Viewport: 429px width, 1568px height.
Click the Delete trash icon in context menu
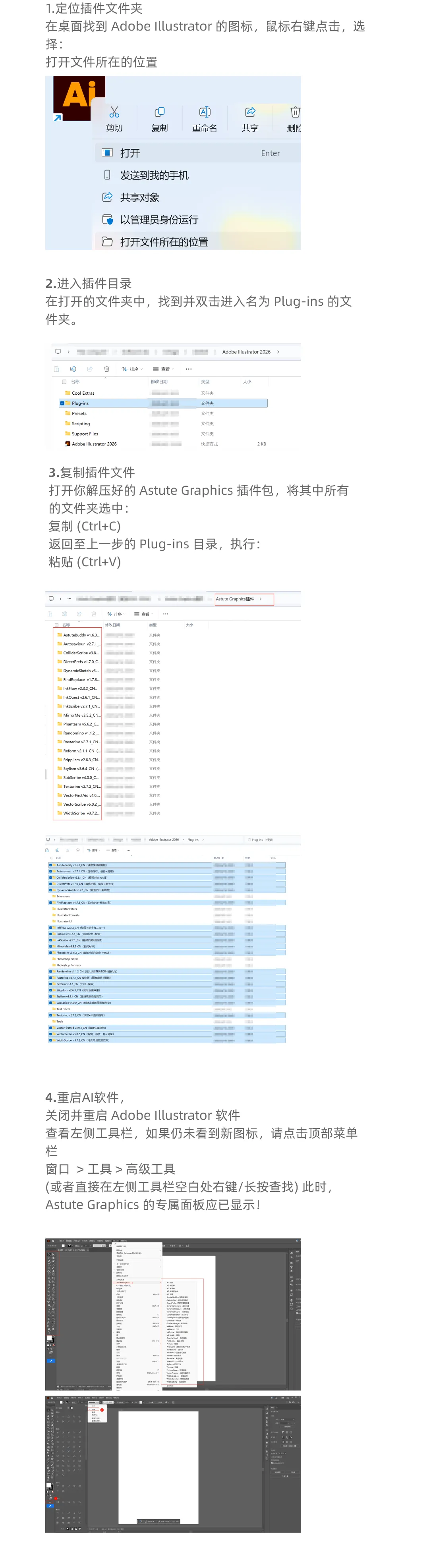click(x=295, y=112)
